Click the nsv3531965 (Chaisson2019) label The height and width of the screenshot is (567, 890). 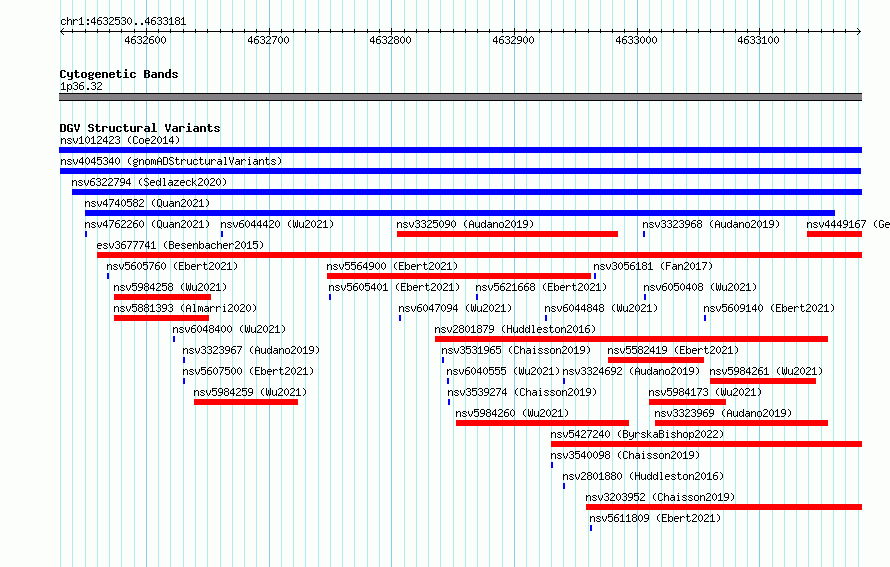point(516,350)
